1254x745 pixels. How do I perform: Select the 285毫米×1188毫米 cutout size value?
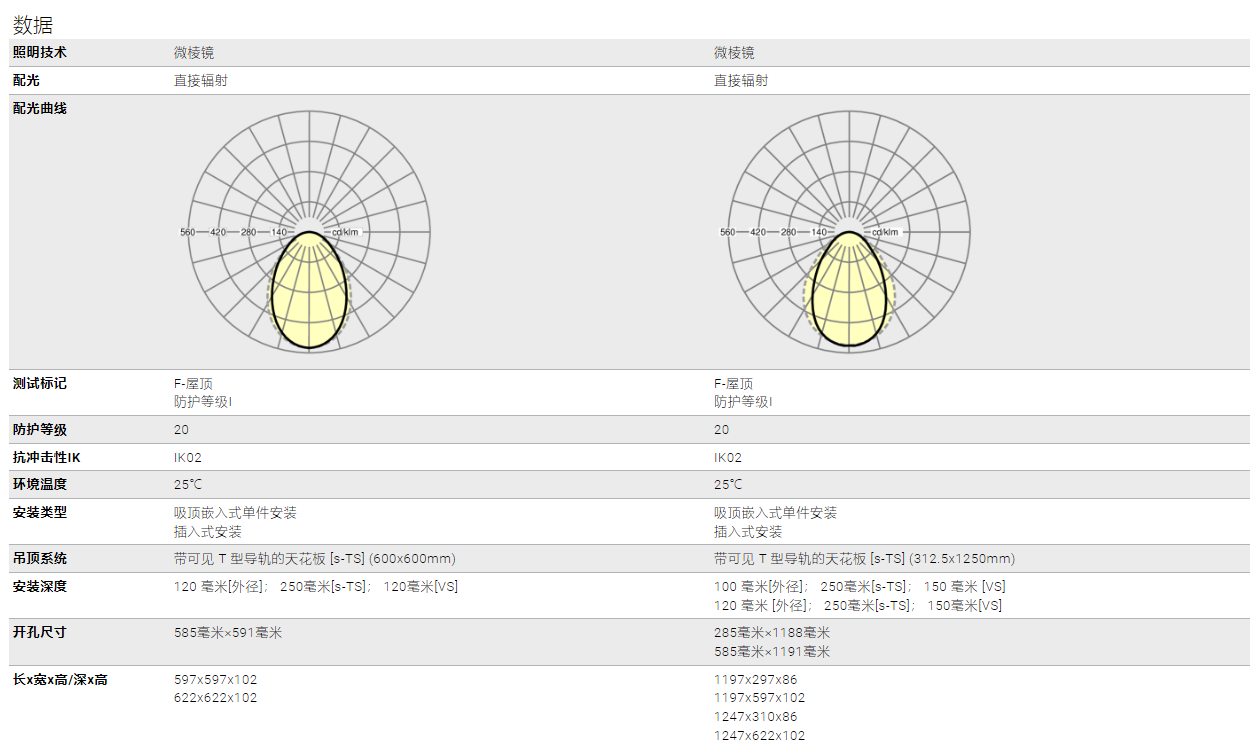[772, 633]
